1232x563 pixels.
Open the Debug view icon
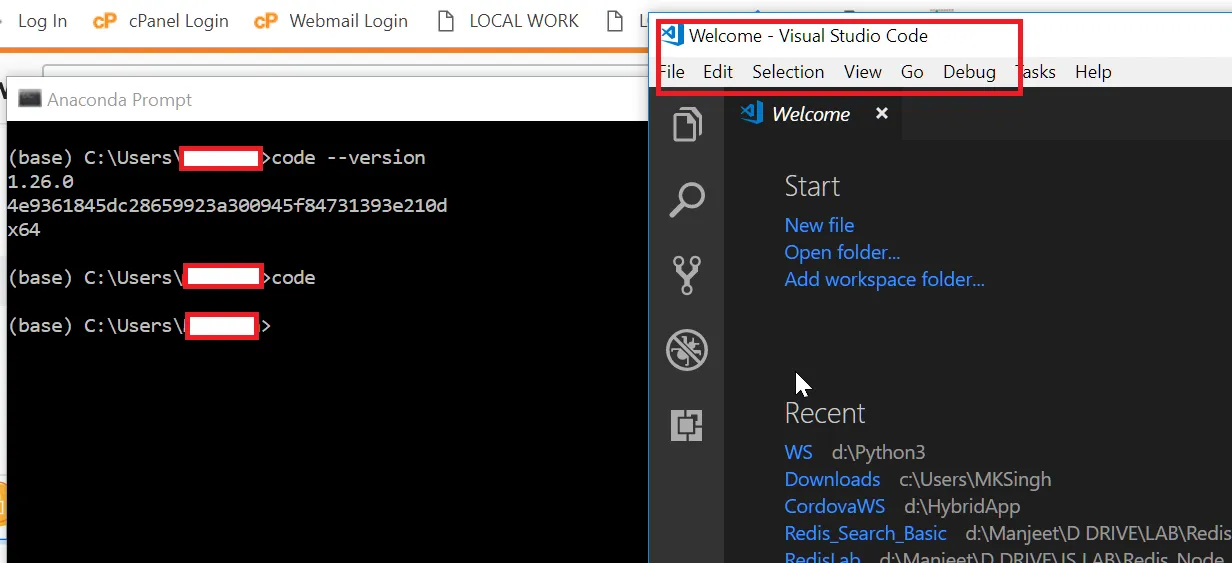(687, 350)
